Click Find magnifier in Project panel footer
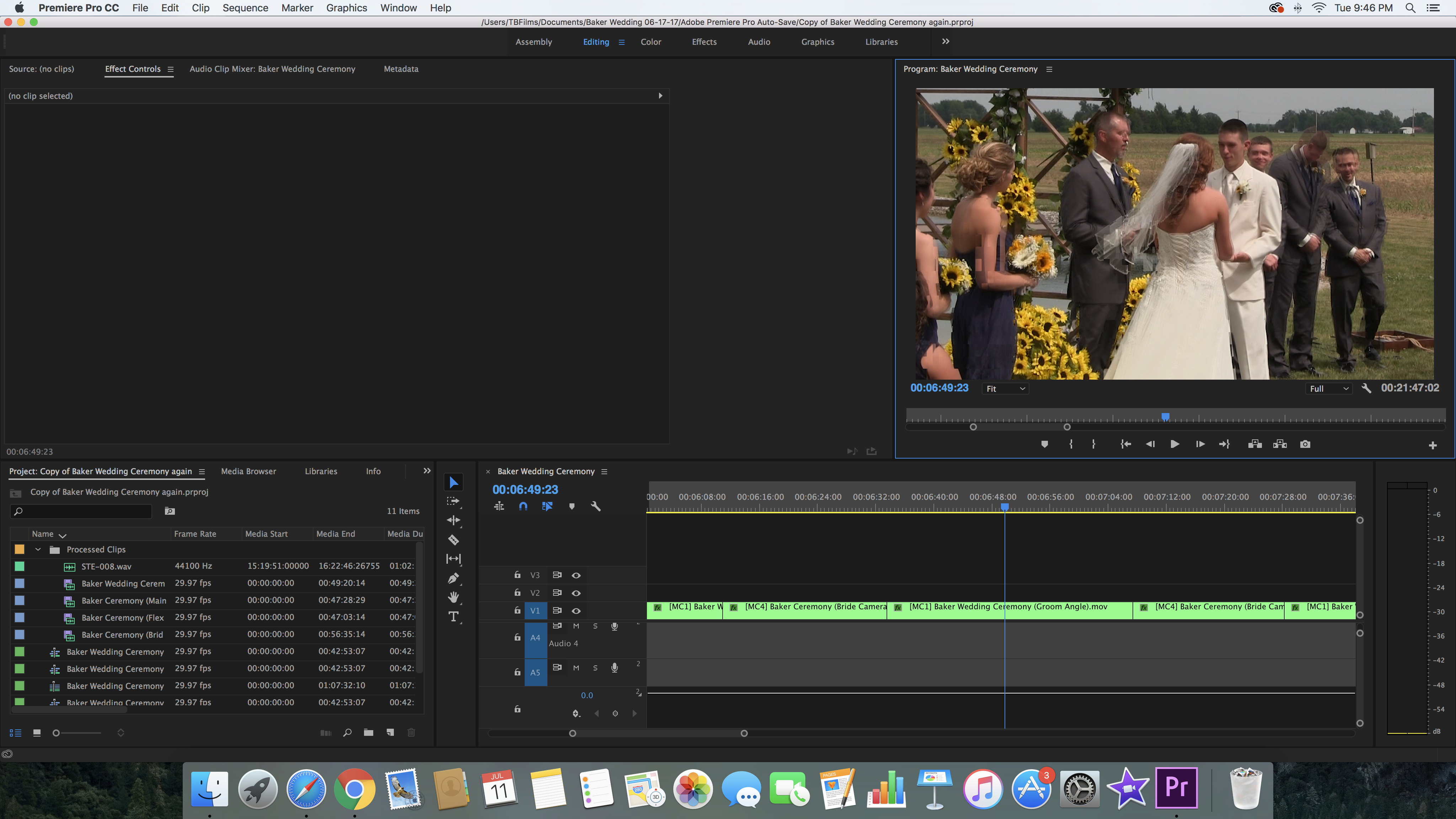The width and height of the screenshot is (1456, 819). coord(347,733)
